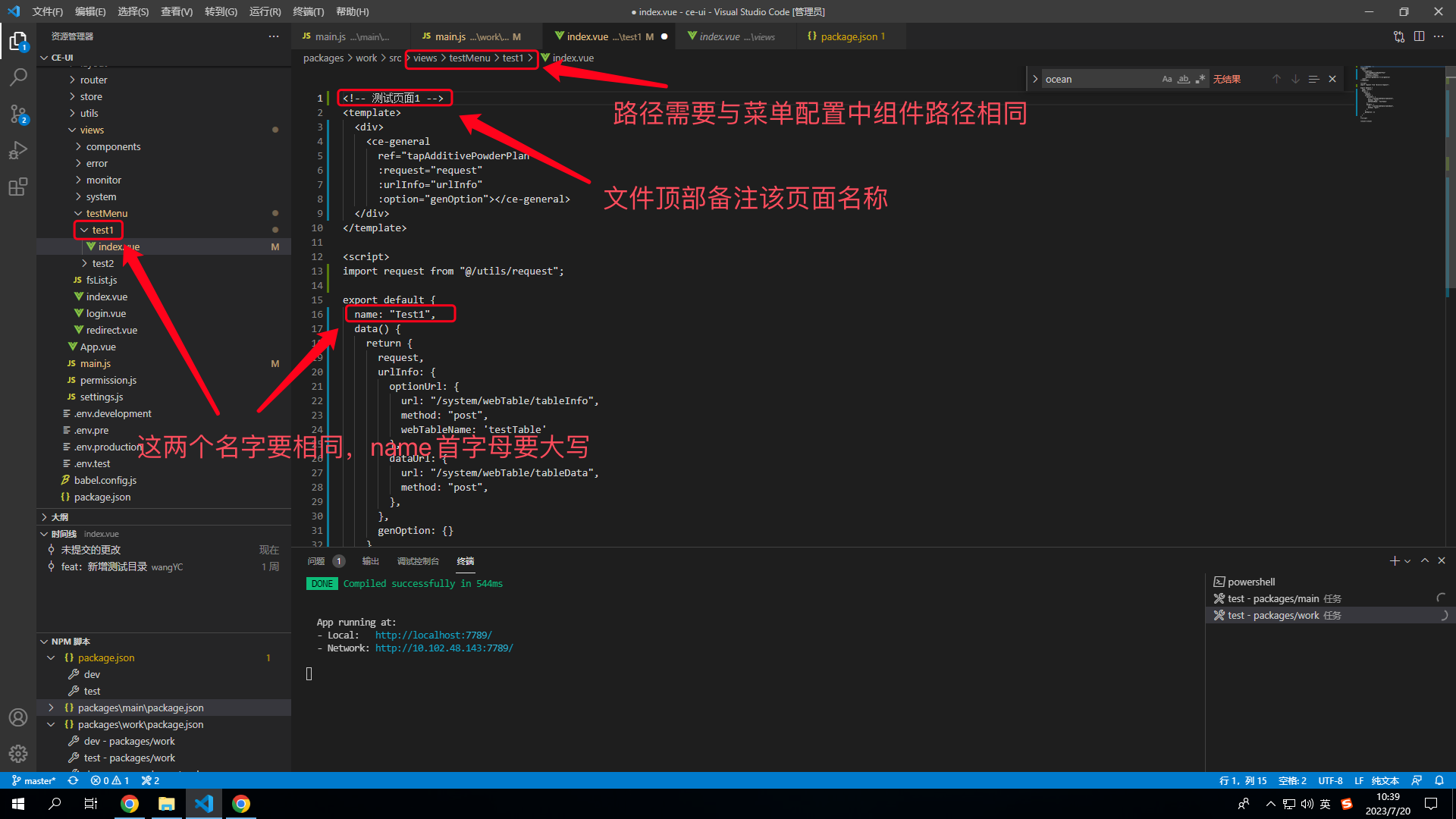Collapse the testMenu folder
Image resolution: width=1456 pixels, height=819 pixels.
tap(106, 213)
